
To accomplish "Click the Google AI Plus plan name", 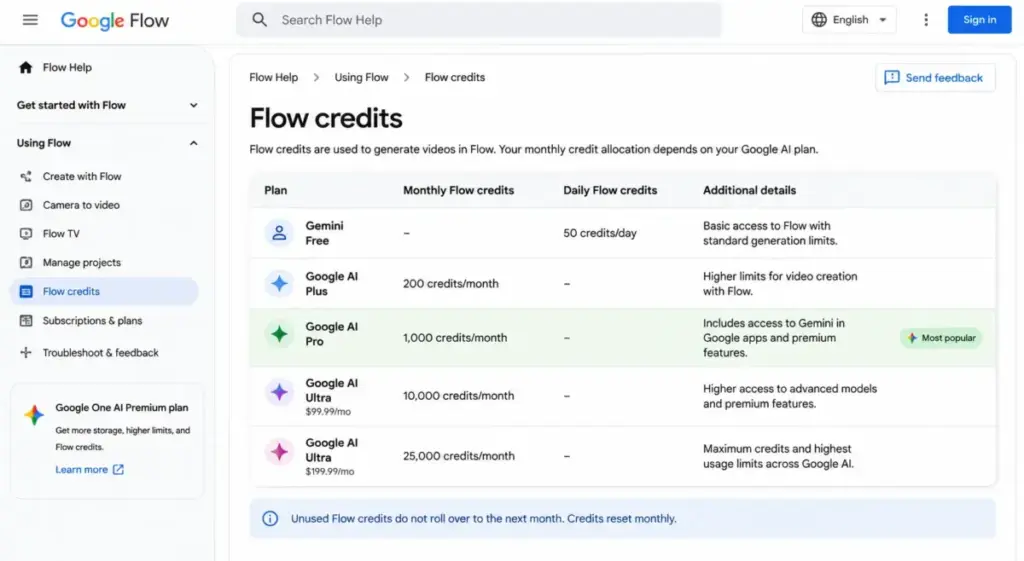I will tap(332, 283).
